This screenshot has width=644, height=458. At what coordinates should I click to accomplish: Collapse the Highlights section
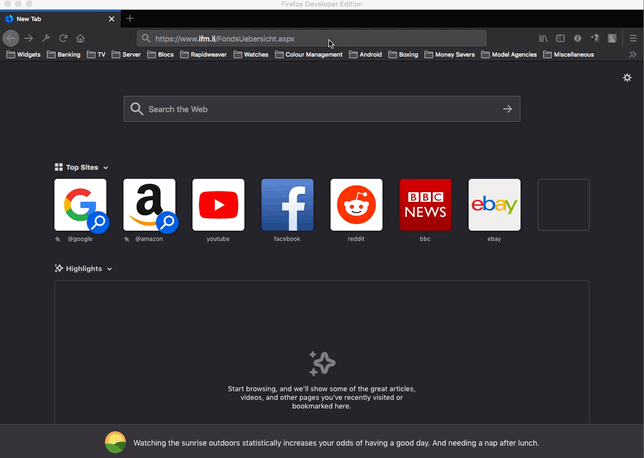click(110, 269)
